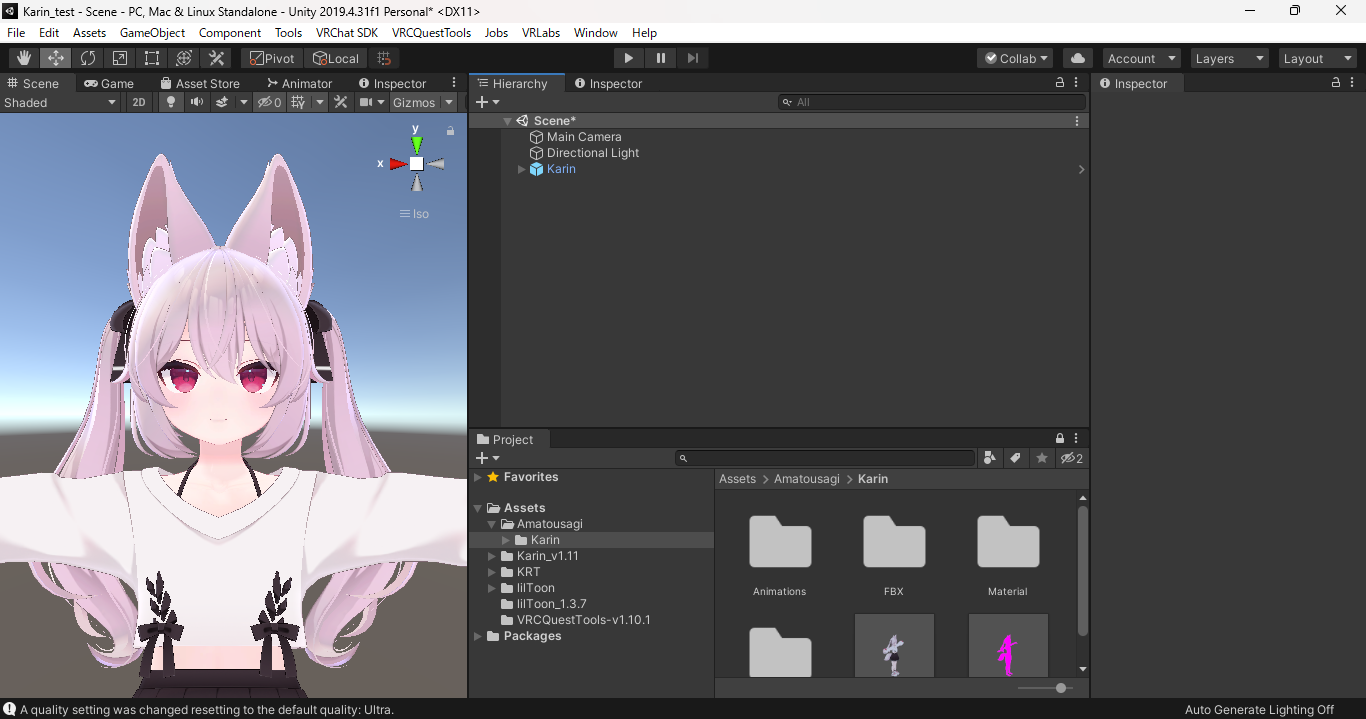
Task: Toggle scene lighting
Action: (171, 102)
